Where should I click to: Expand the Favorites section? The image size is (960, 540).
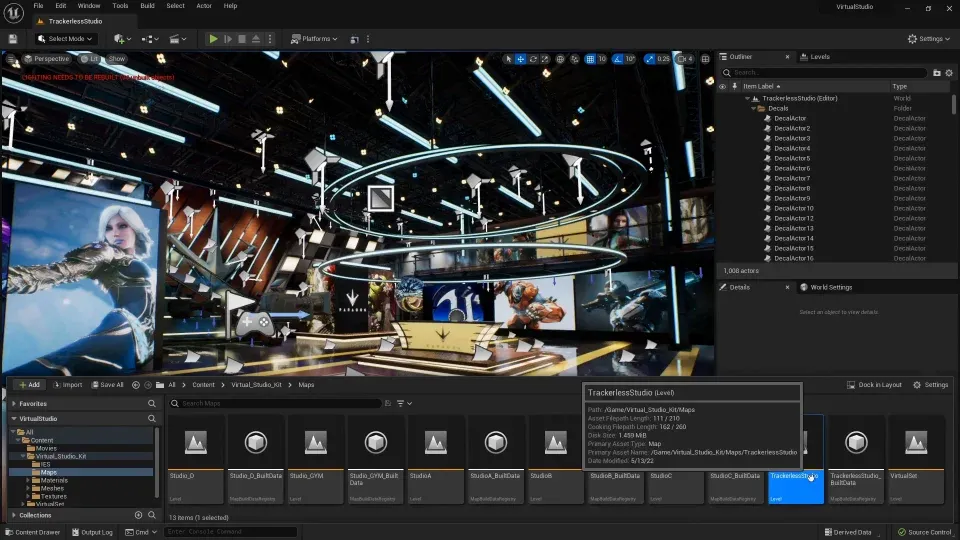32,404
